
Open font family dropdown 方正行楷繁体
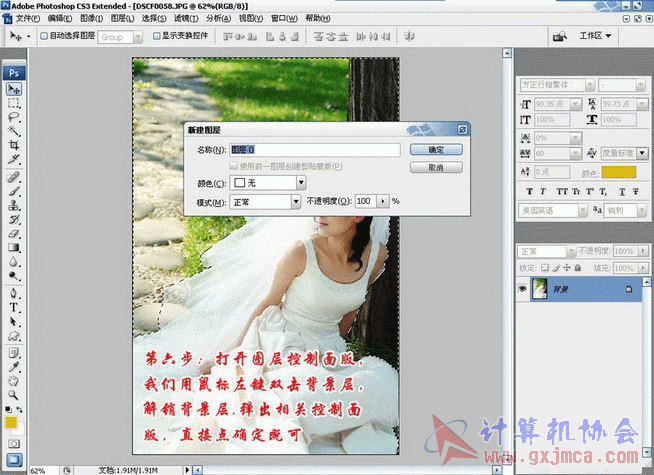pyautogui.click(x=589, y=85)
